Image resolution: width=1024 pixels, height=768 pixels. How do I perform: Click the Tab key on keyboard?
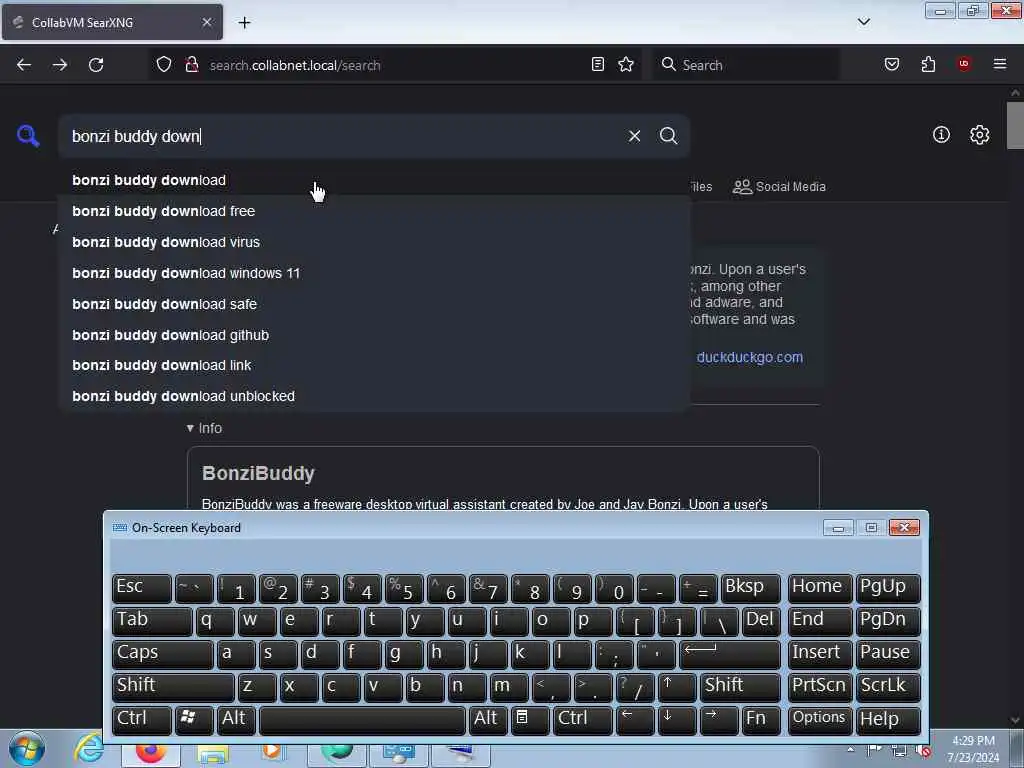152,620
